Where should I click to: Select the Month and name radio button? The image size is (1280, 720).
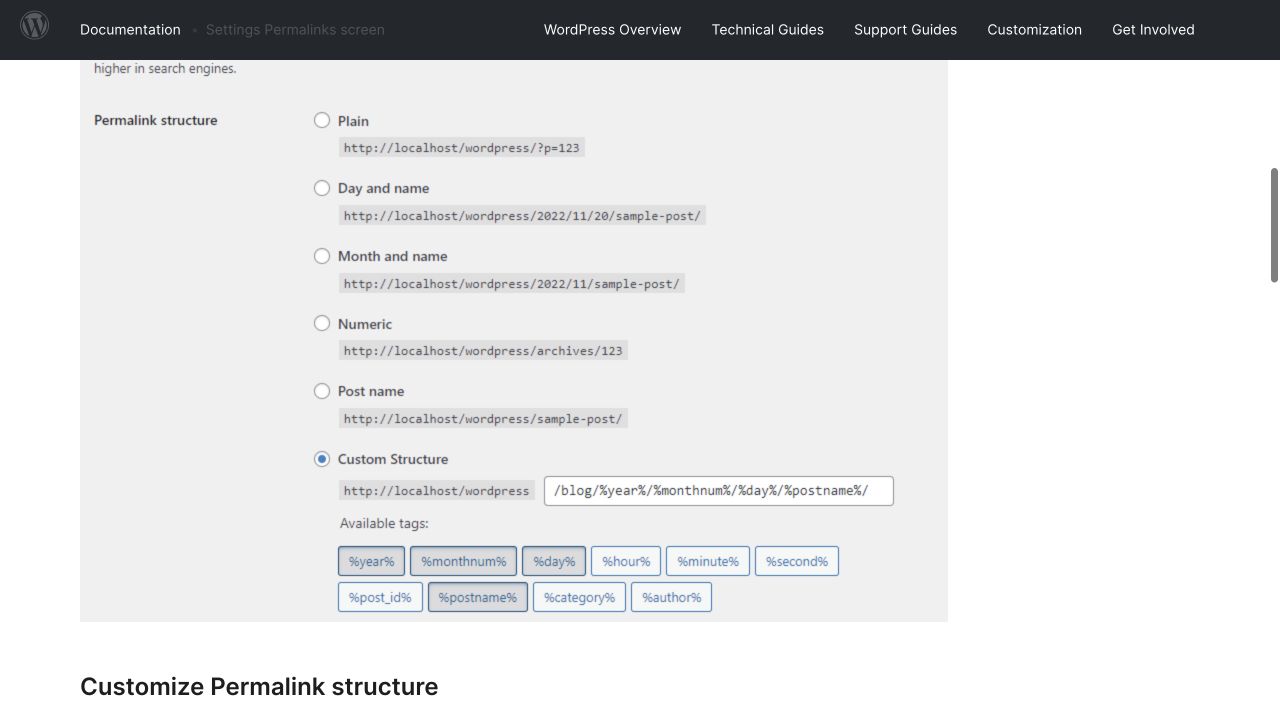pyautogui.click(x=322, y=256)
